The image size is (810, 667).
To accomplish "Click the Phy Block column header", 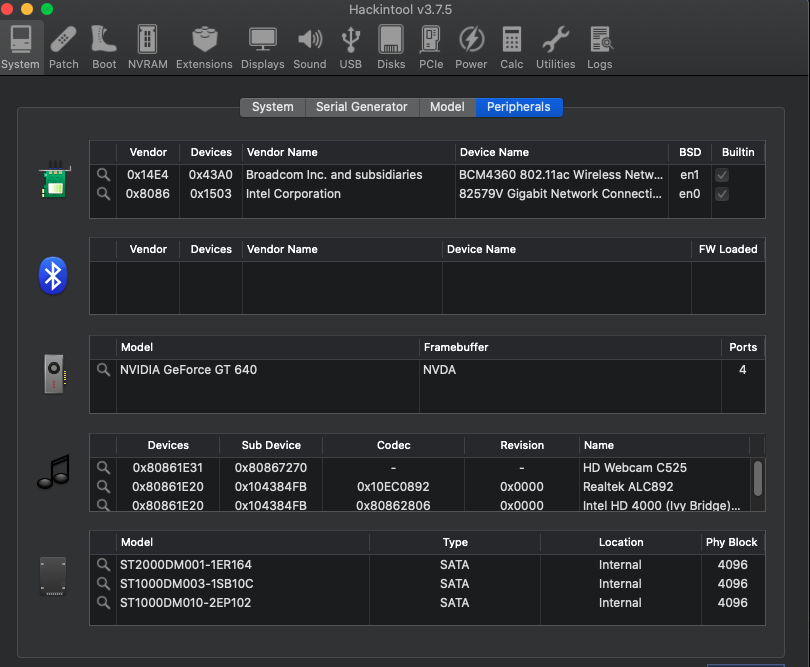I will [x=733, y=542].
